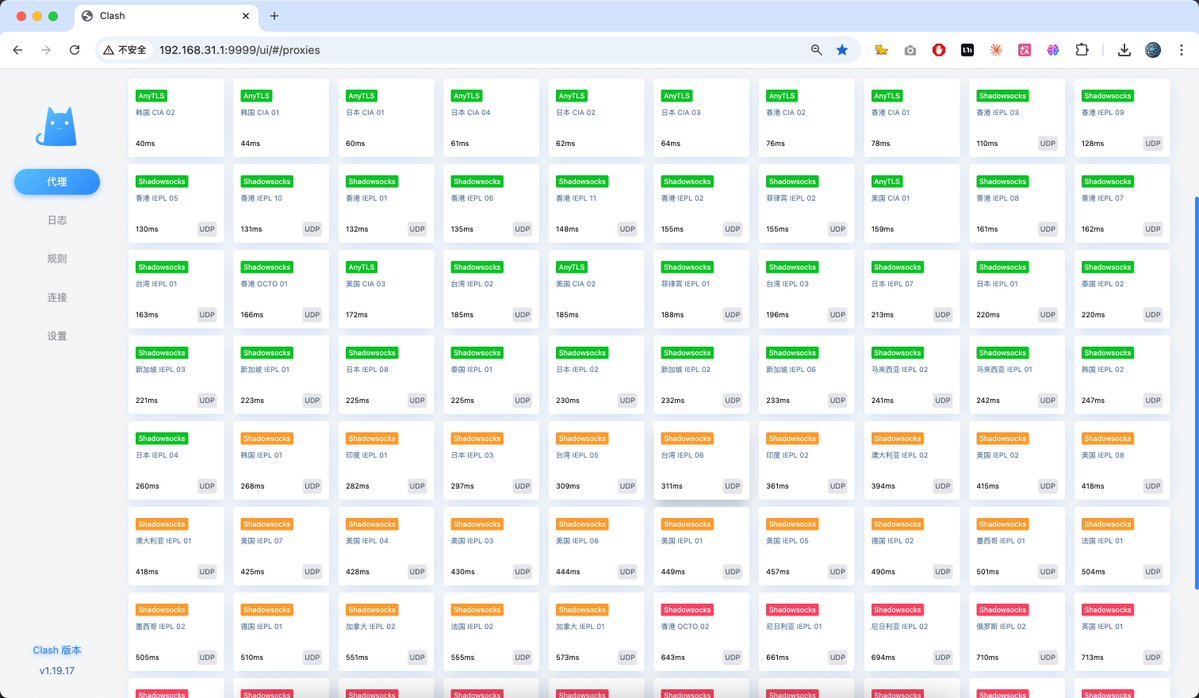Screen dimensions: 1199x698
Task: Click the 573ms latency on 加拿大 IEPL 01
Action: (567, 657)
